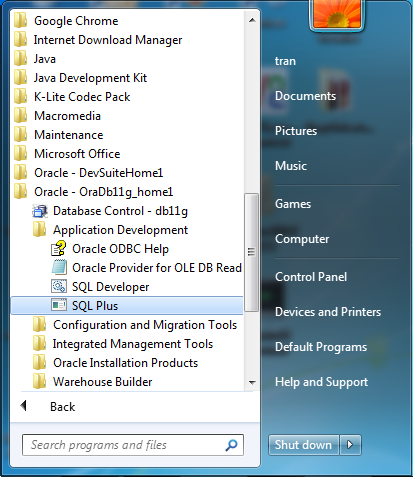Collapse the Oracle - OraDb11g_home1 folder
This screenshot has width=413, height=477.
[127, 192]
